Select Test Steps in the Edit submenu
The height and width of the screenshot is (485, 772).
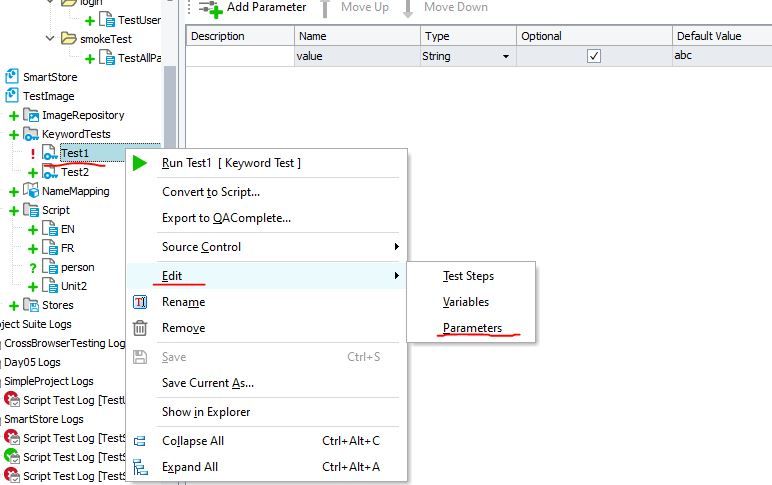471,276
